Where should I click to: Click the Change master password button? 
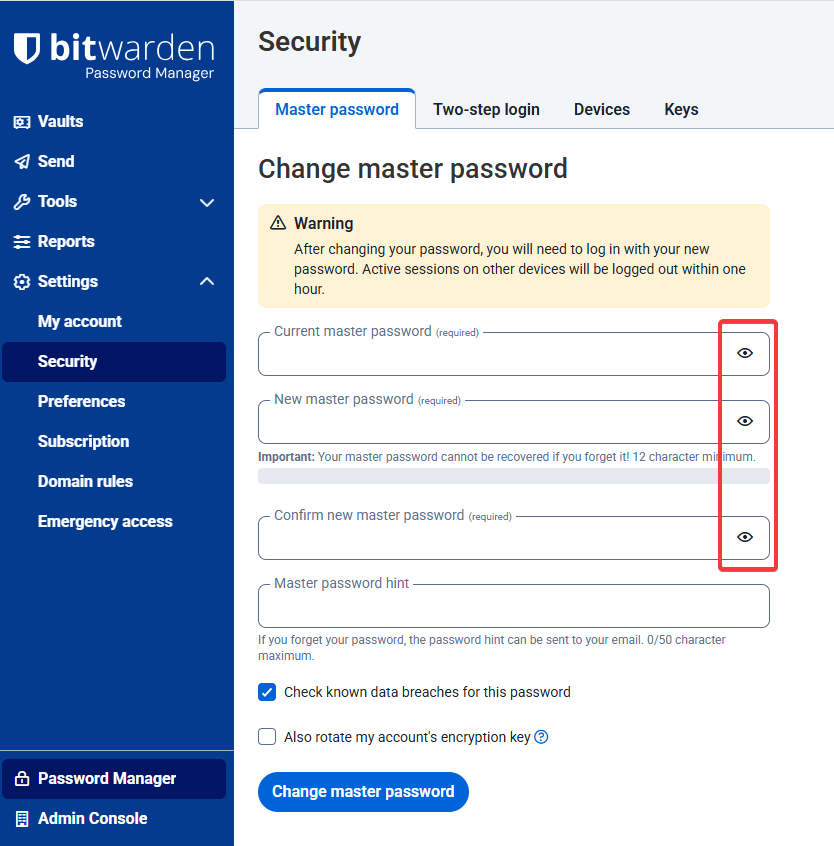[x=363, y=792]
